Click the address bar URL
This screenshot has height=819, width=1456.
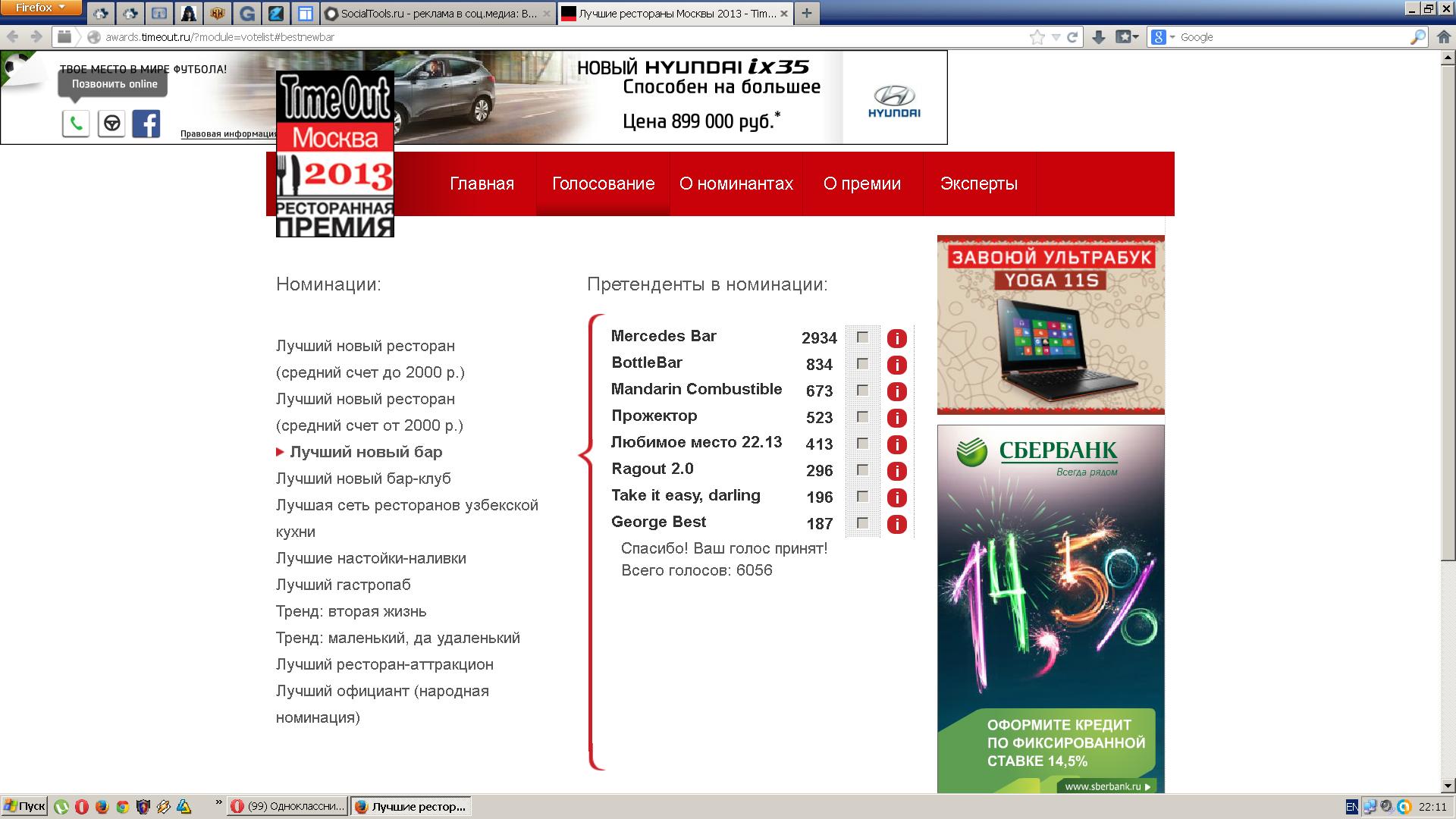[x=218, y=37]
